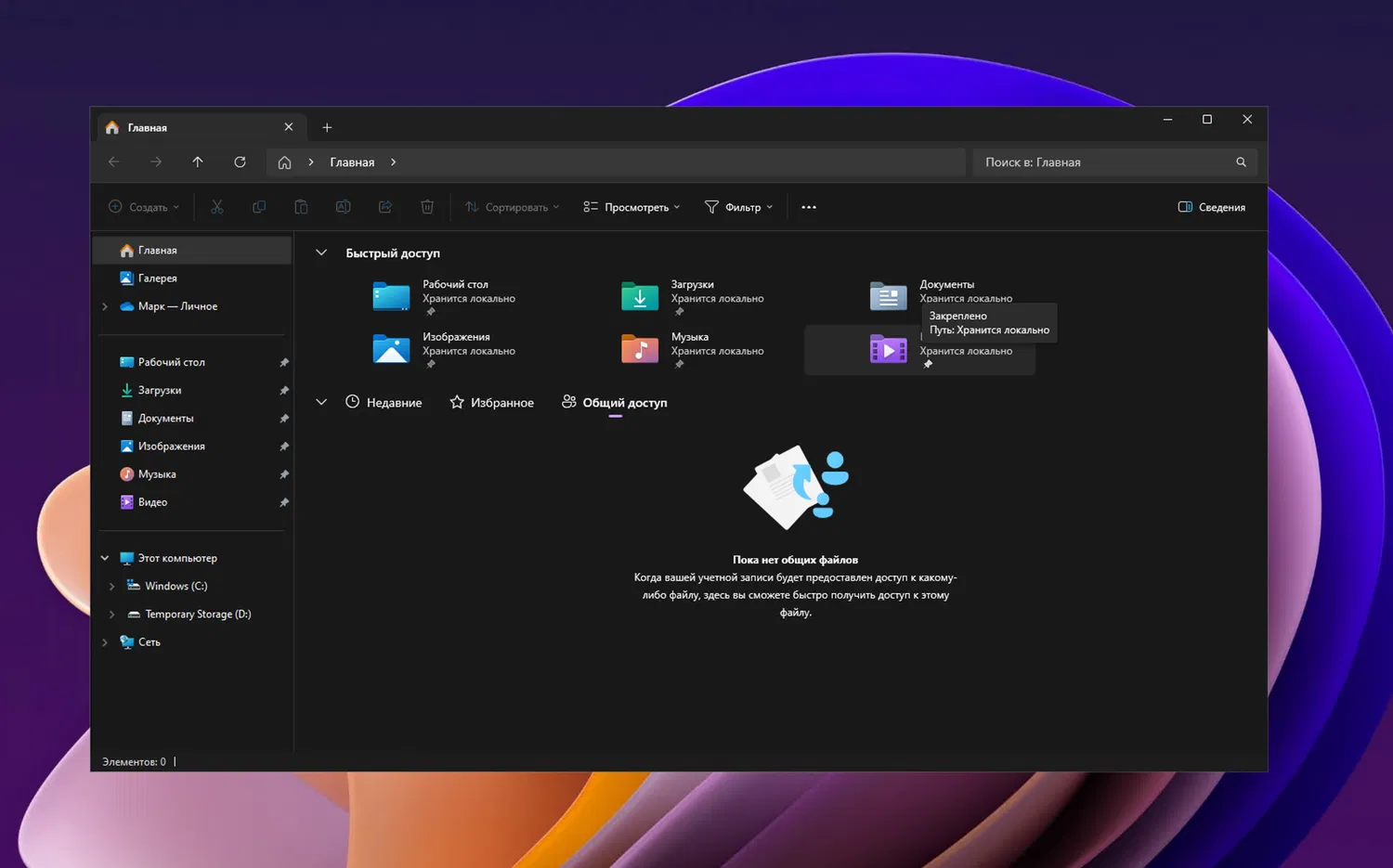Close the Главная tab with its X
1393x868 pixels.
pyautogui.click(x=289, y=127)
